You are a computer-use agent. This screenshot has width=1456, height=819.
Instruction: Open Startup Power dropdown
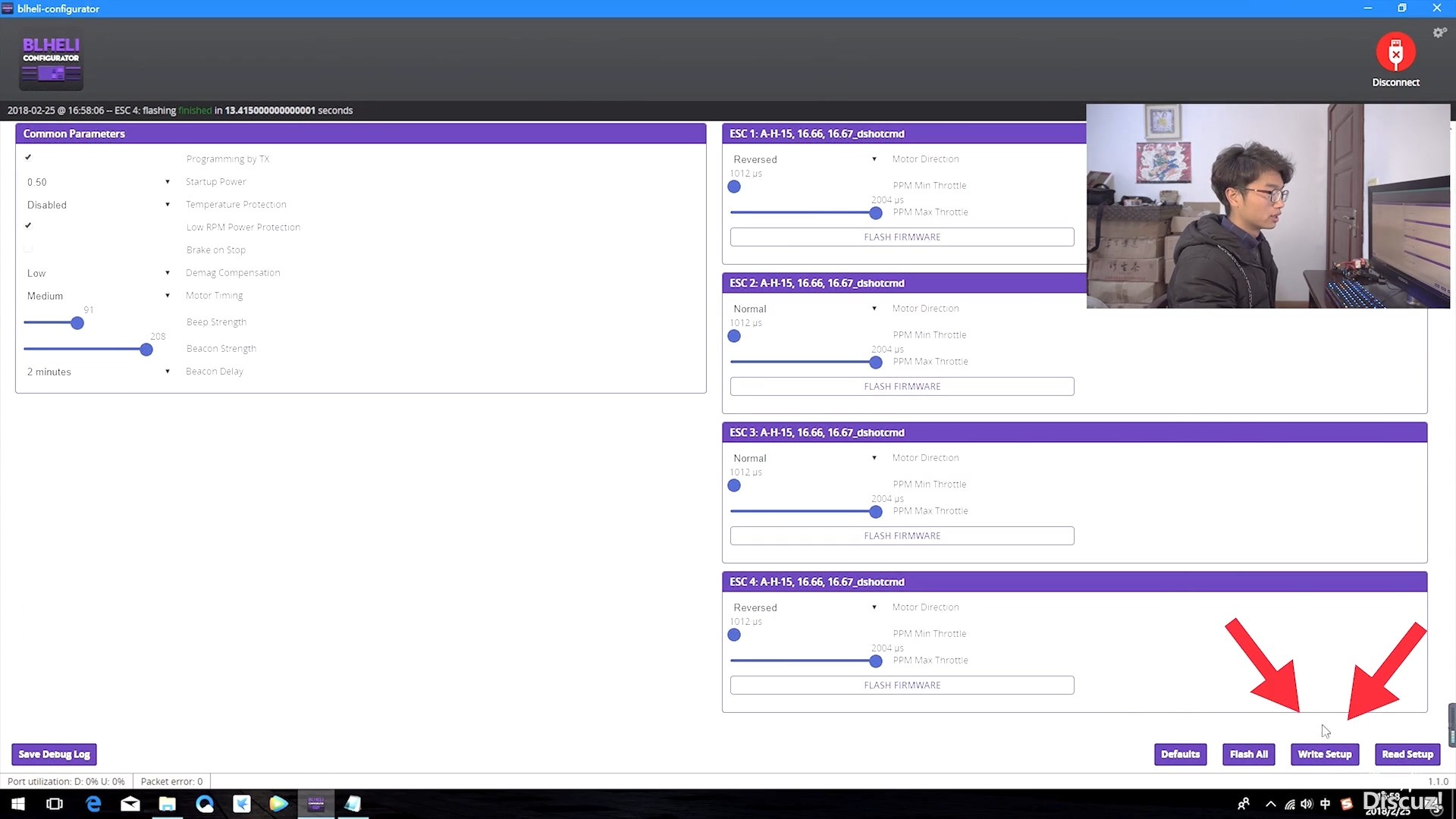click(x=99, y=182)
